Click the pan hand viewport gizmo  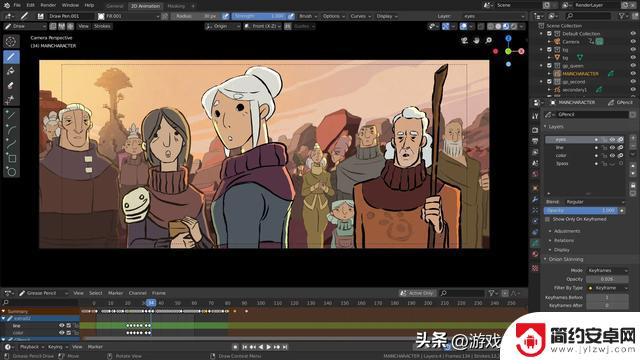click(x=476, y=40)
